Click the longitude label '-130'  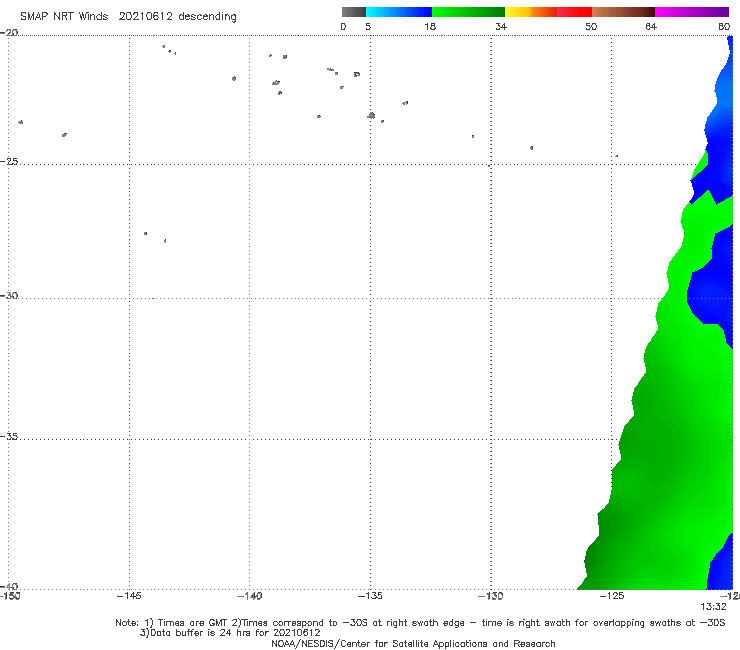(491, 596)
